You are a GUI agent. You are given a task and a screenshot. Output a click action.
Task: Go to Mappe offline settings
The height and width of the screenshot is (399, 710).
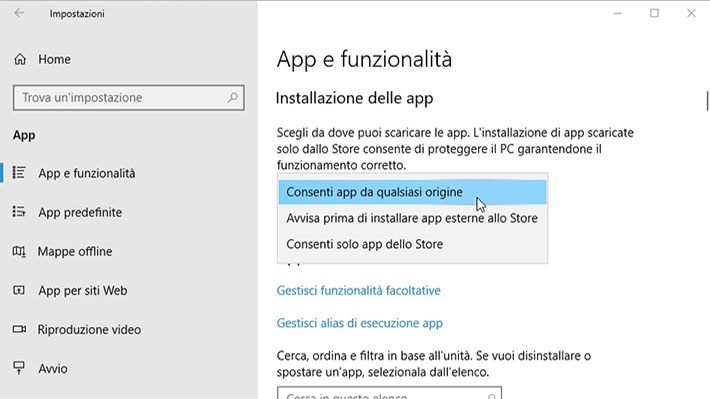tap(75, 251)
